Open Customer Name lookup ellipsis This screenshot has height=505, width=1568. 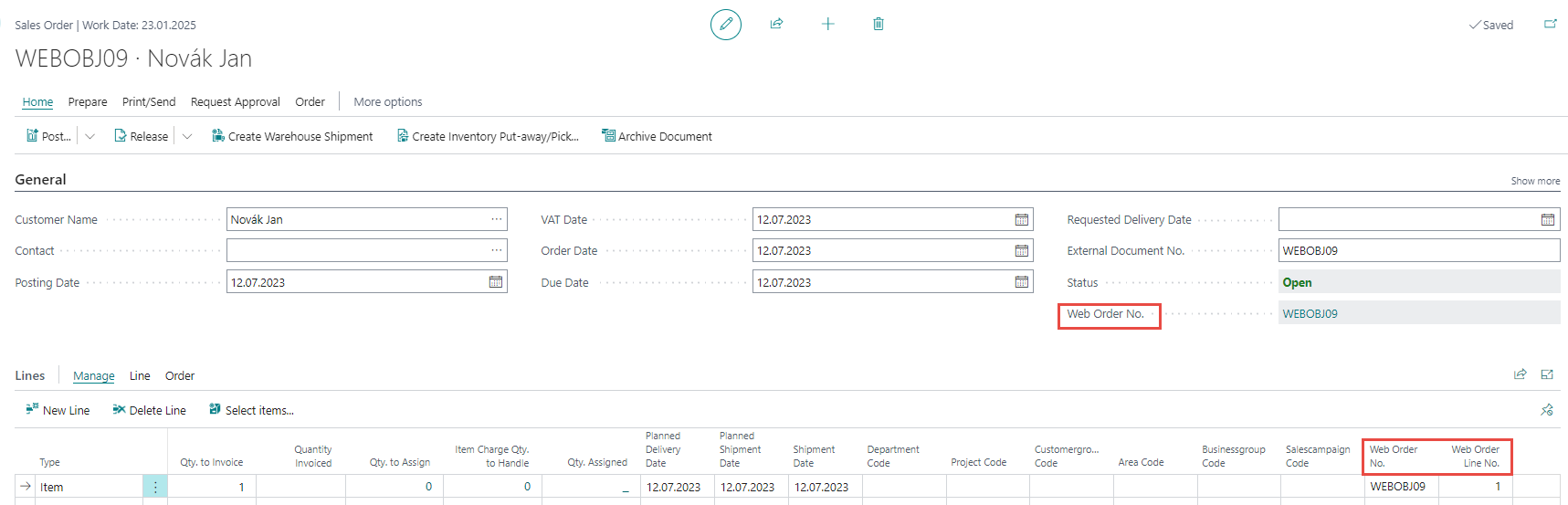pyautogui.click(x=496, y=220)
